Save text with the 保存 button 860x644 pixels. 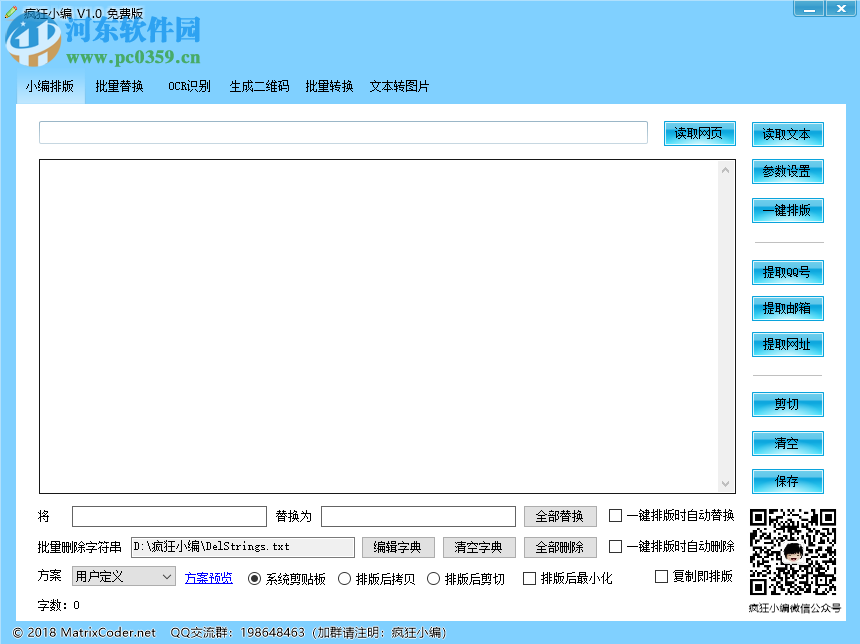click(787, 481)
